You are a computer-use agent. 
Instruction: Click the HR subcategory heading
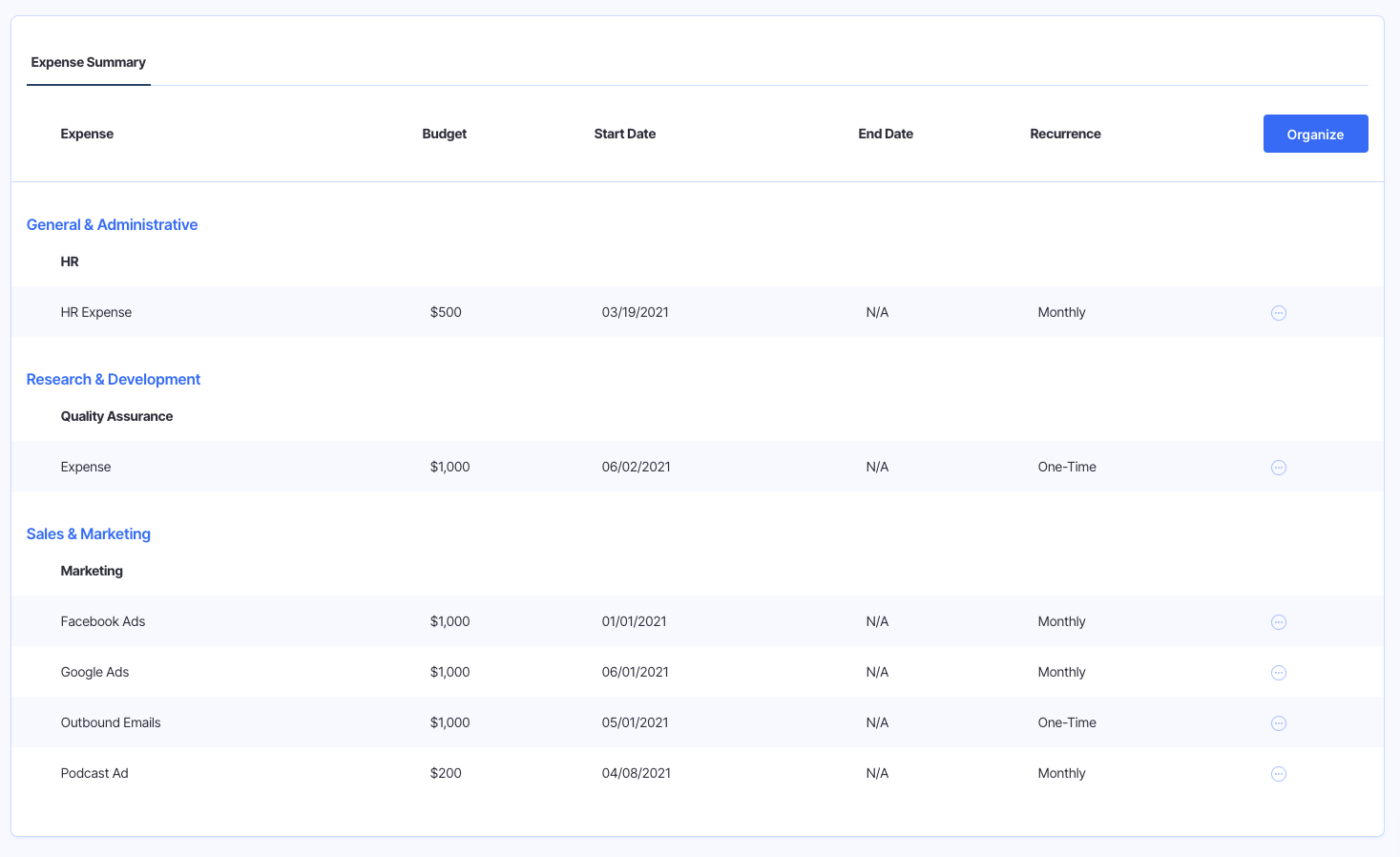[69, 261]
